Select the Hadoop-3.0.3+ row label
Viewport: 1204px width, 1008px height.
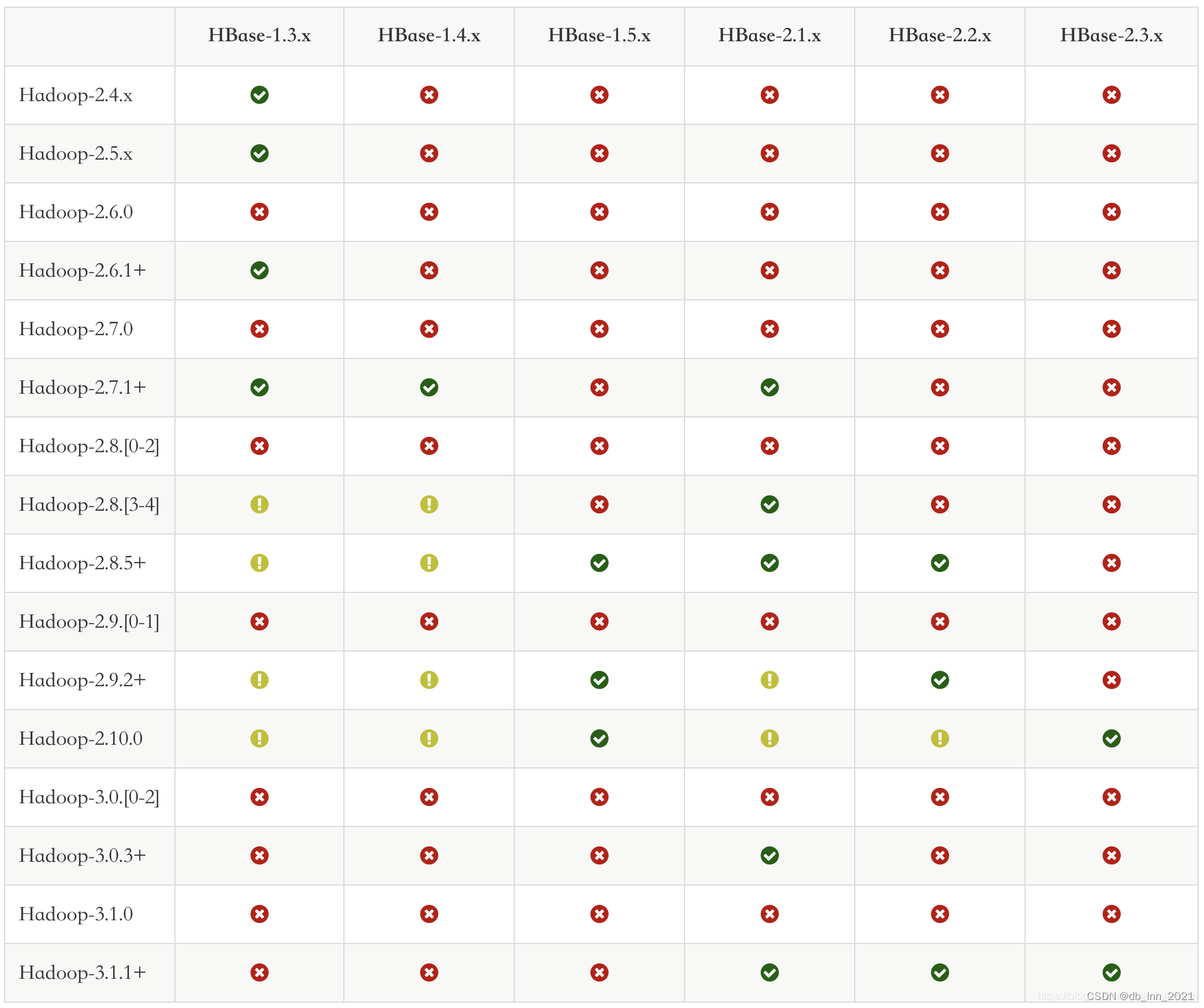82,856
